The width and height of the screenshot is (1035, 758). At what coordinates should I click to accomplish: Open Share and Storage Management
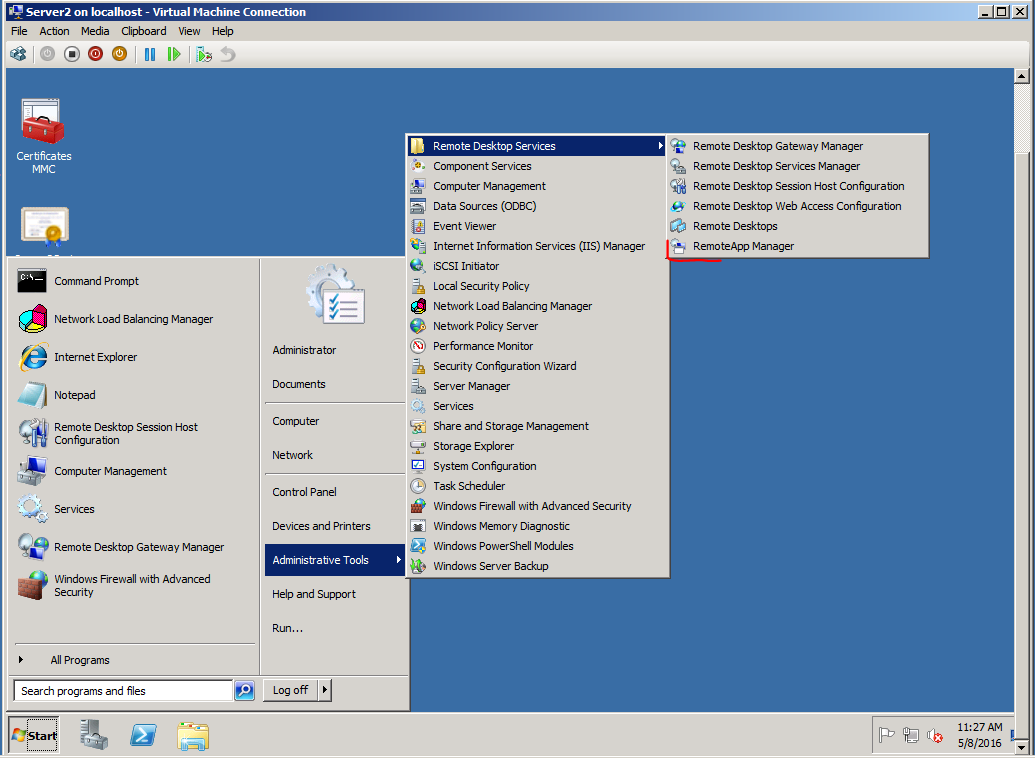pyautogui.click(x=537, y=426)
